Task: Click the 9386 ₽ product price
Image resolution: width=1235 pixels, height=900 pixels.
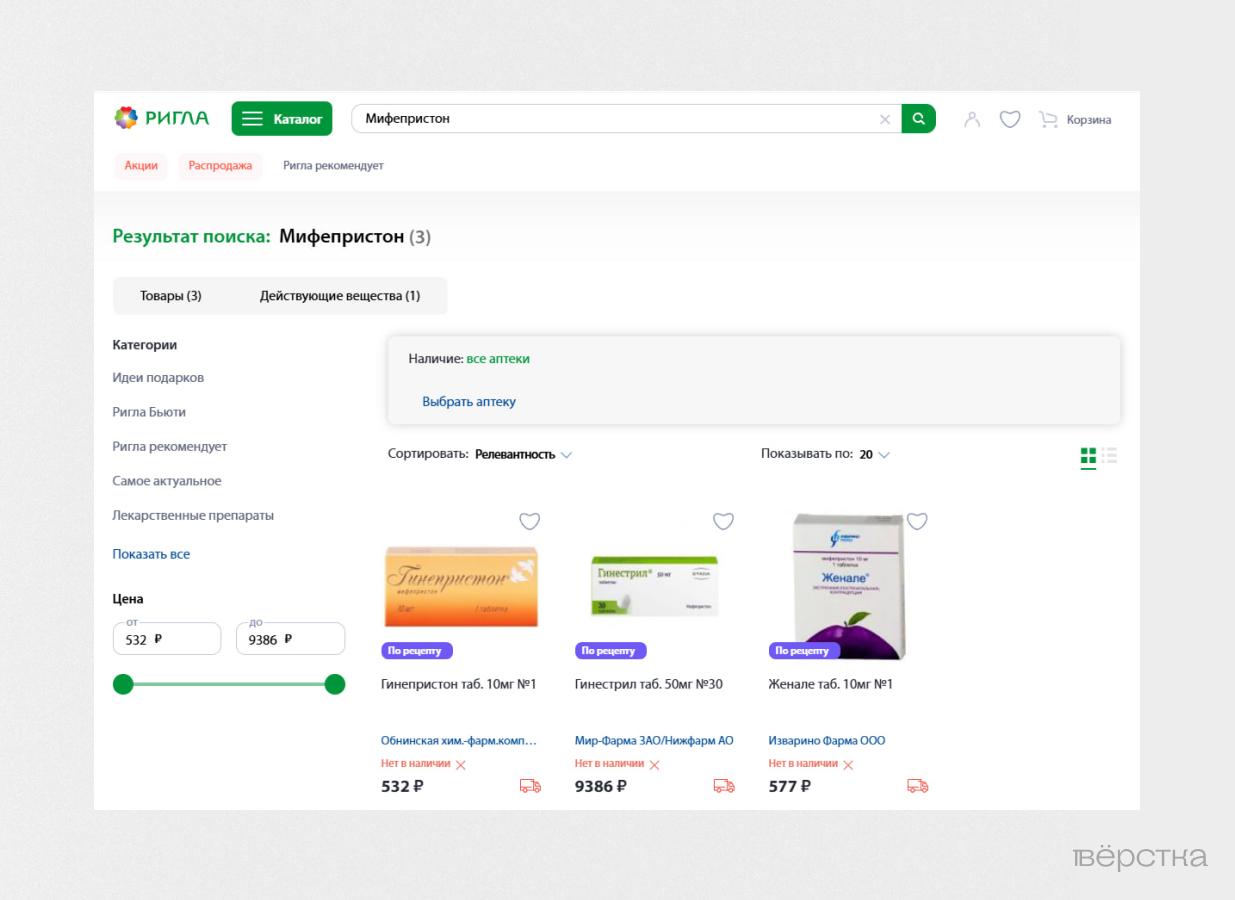Action: 601,786
